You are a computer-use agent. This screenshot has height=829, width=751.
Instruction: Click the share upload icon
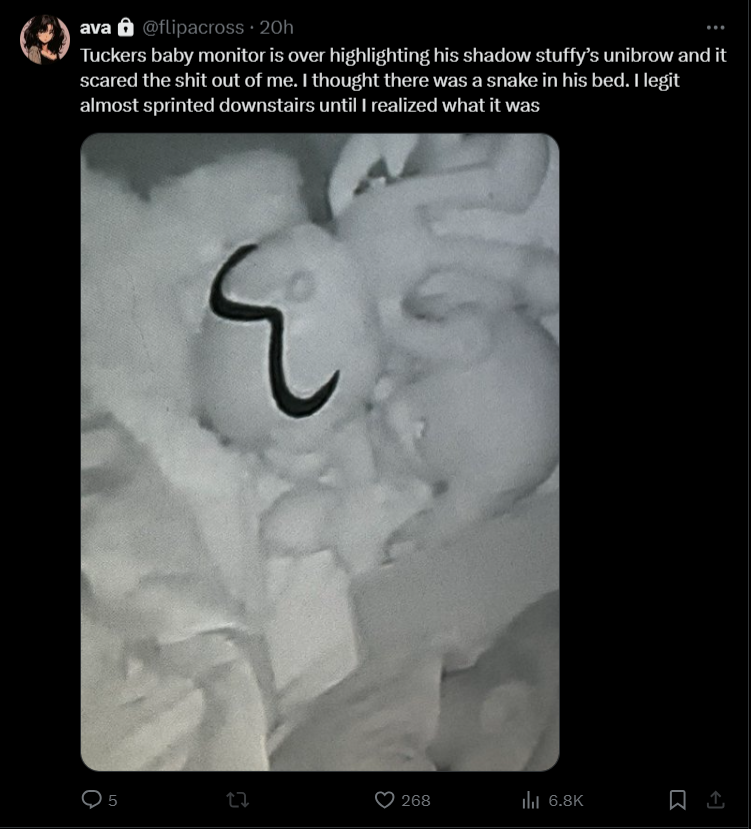tap(715, 799)
